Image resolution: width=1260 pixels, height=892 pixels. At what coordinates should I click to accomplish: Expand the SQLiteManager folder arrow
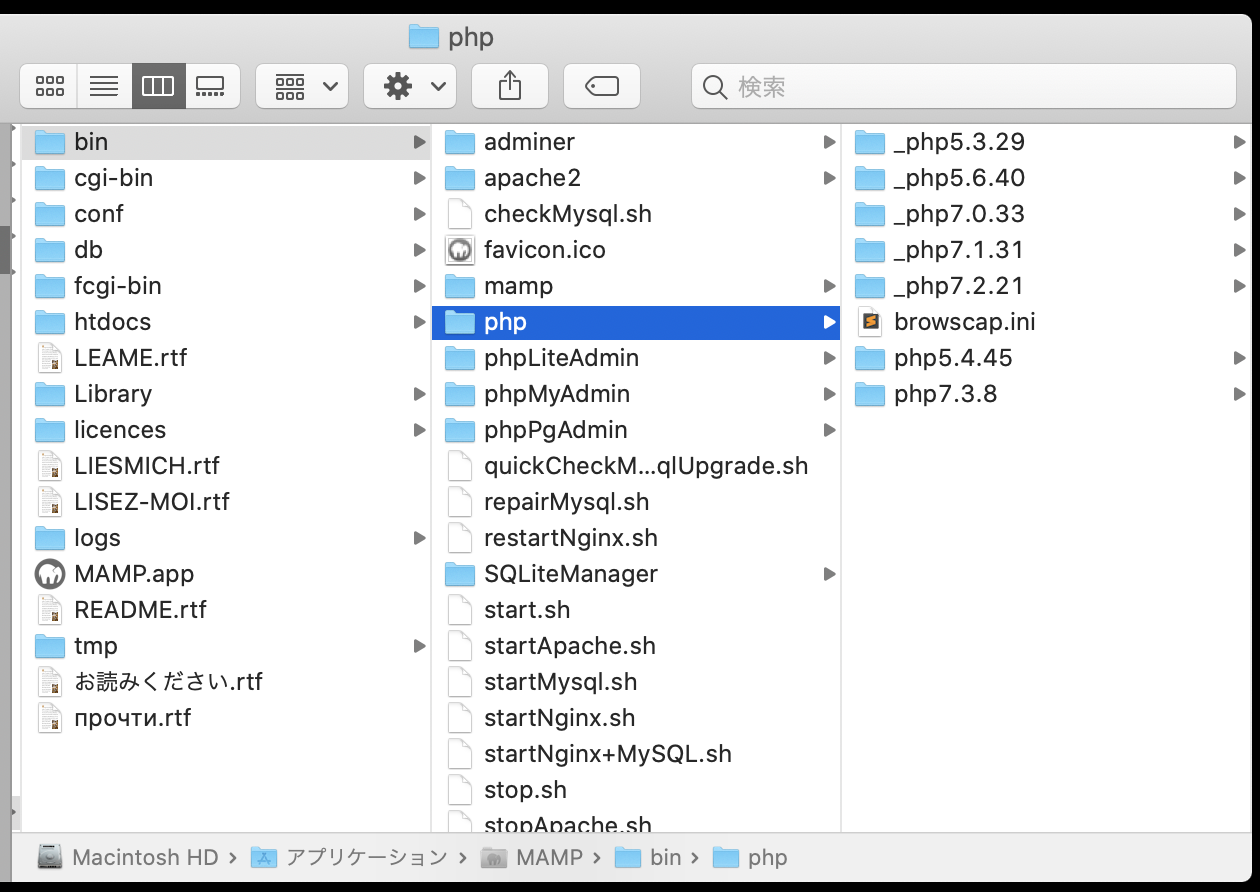[829, 574]
